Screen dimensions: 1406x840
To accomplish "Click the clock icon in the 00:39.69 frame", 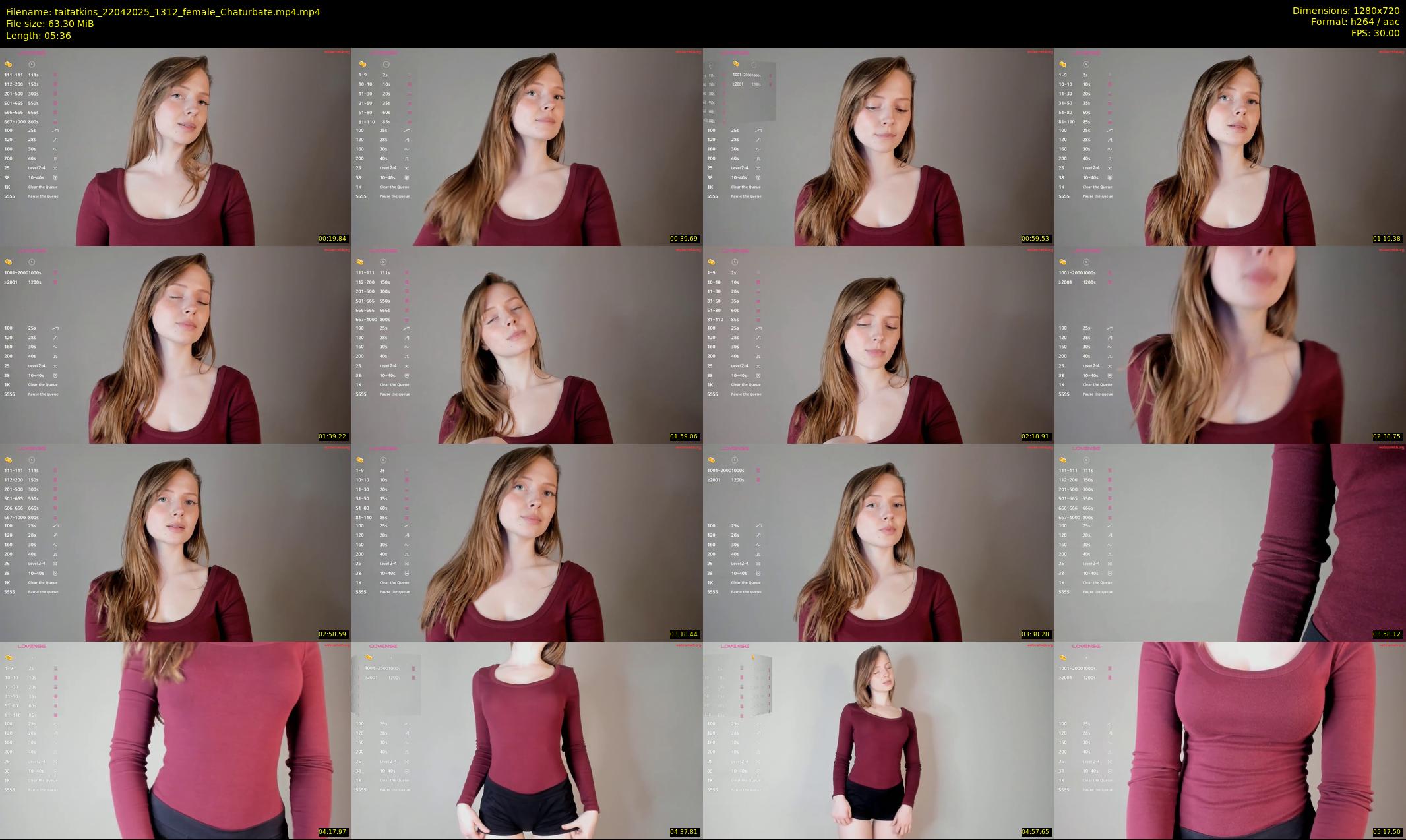I will (x=386, y=65).
